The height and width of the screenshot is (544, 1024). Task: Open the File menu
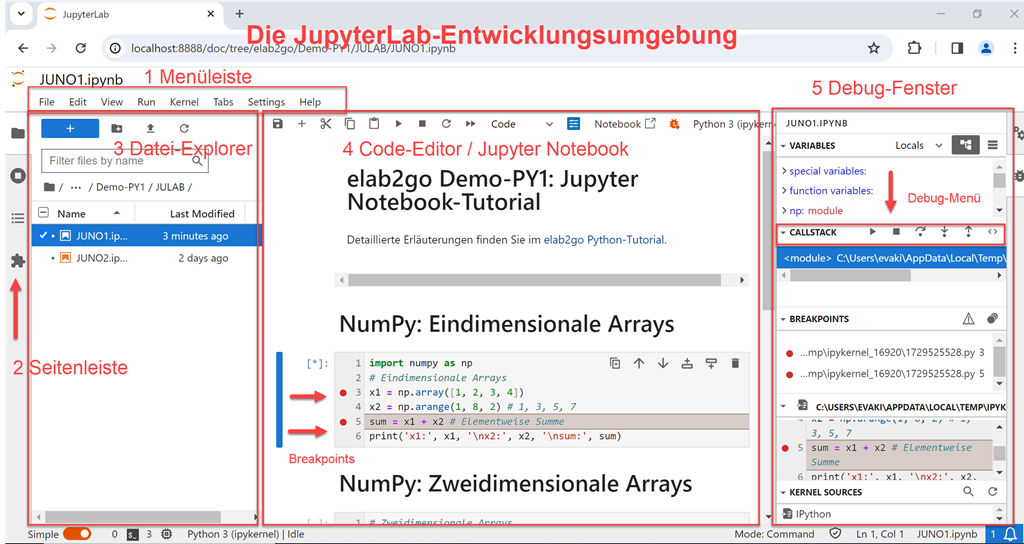click(x=46, y=102)
